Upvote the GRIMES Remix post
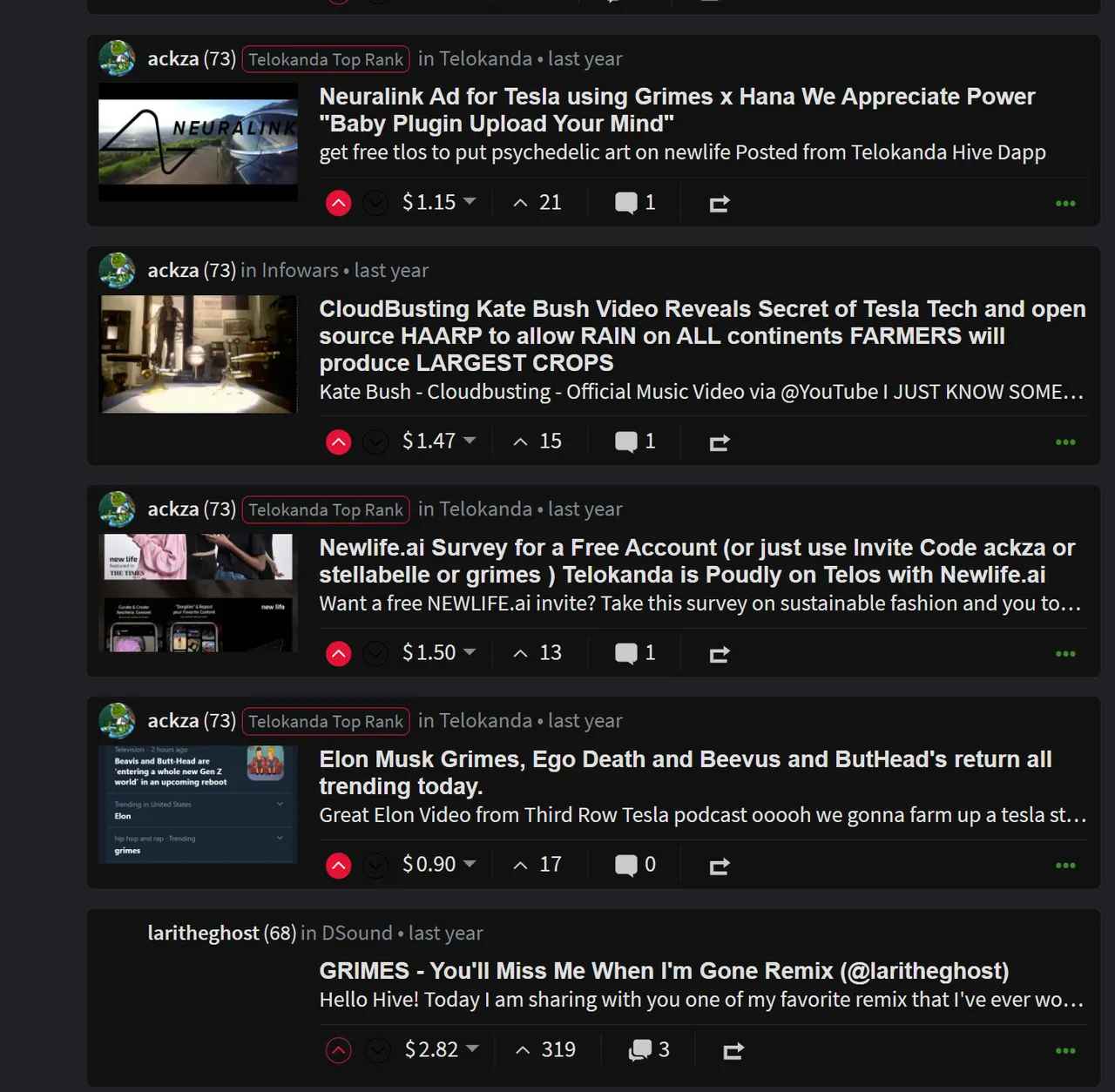Viewport: 1115px width, 1092px height. pos(339,1051)
